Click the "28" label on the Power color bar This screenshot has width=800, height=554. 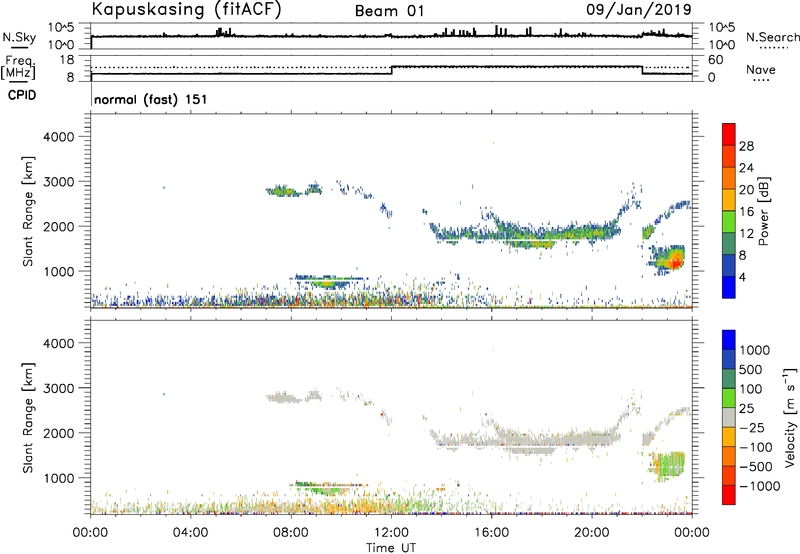pos(746,146)
